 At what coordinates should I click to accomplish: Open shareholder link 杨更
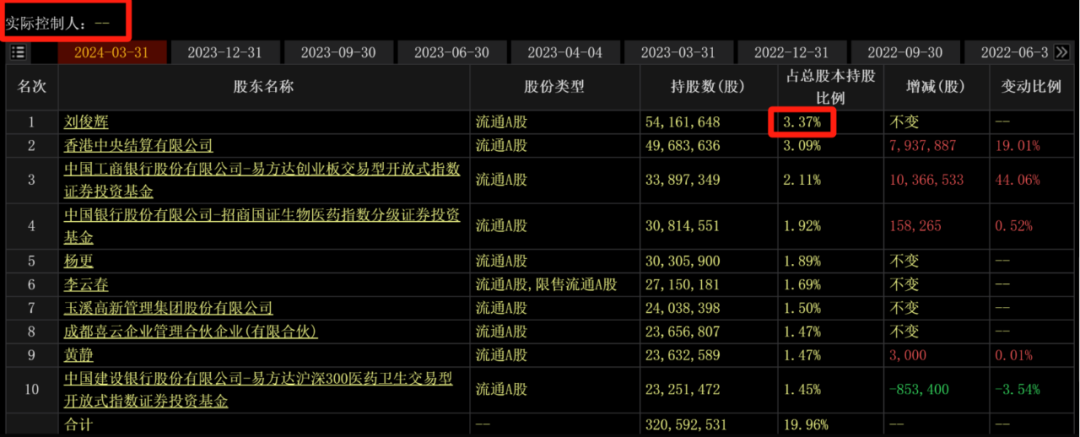[x=79, y=261]
